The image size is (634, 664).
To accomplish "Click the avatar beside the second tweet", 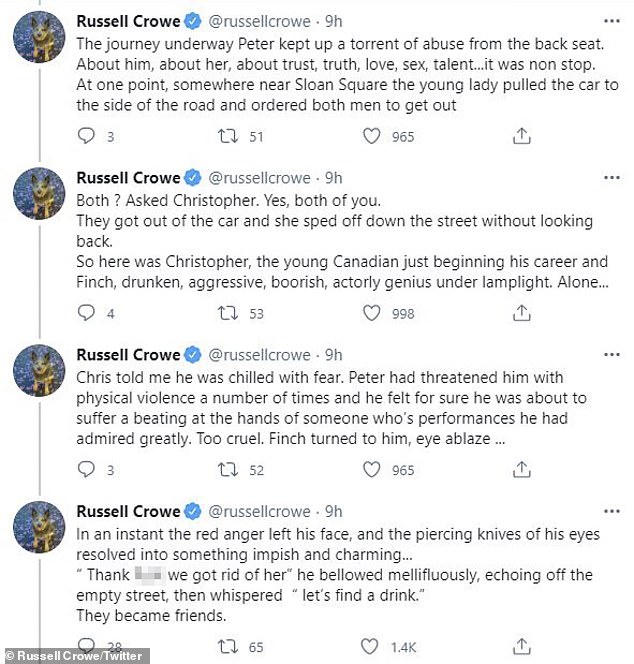I will pyautogui.click(x=40, y=201).
